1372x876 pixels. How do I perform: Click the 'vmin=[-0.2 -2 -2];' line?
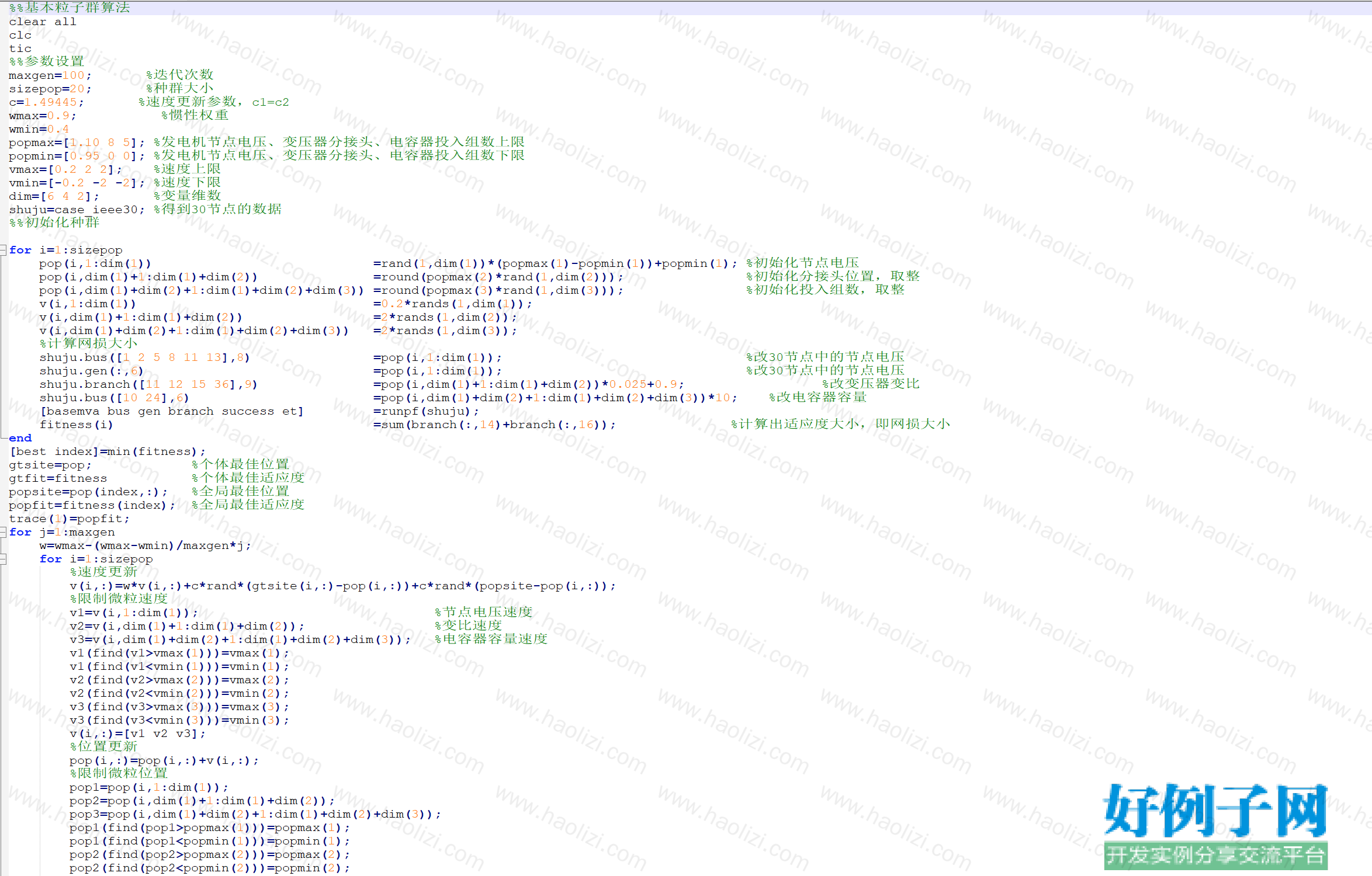tap(77, 183)
